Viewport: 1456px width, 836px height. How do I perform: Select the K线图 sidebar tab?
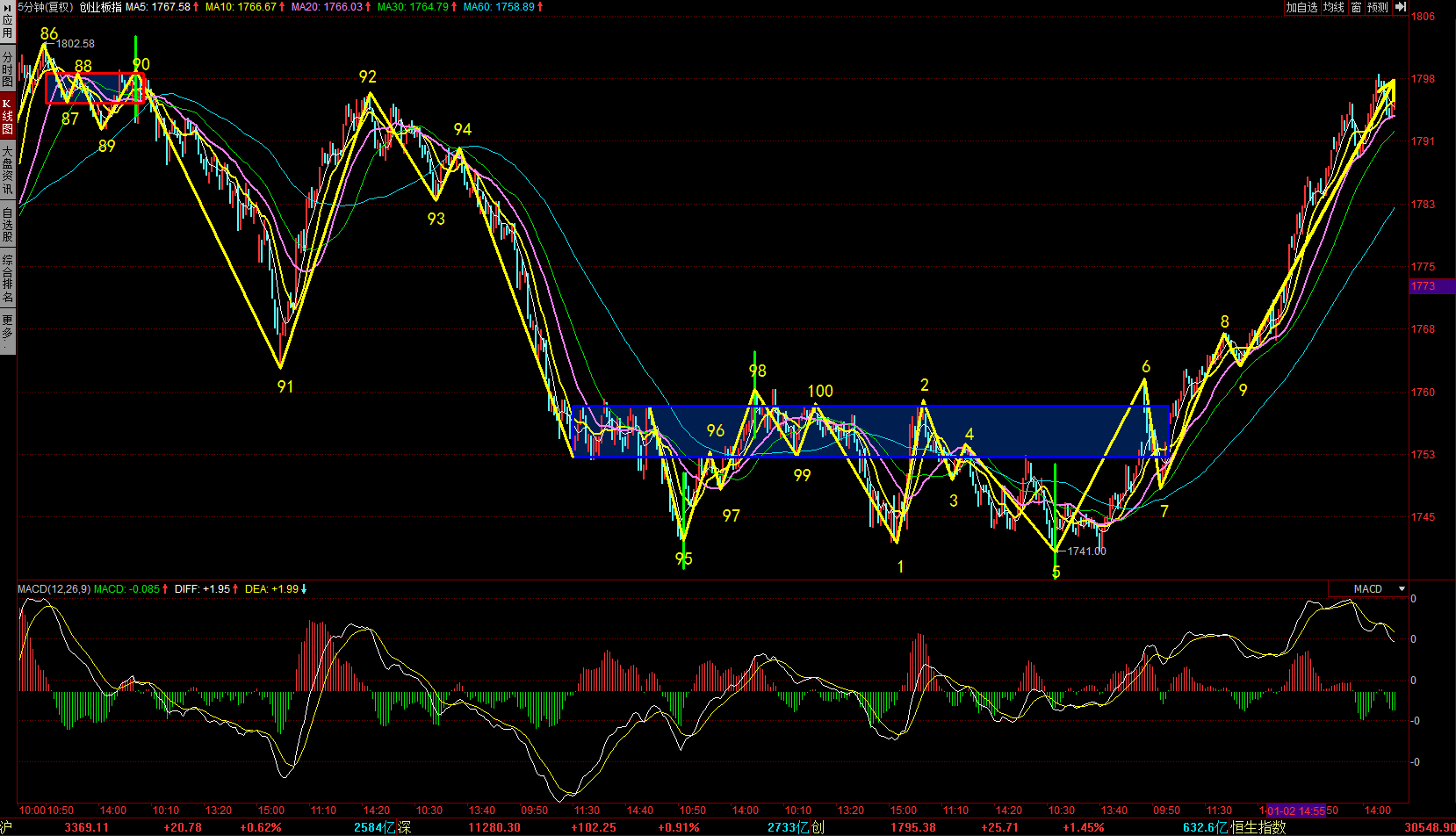click(7, 117)
